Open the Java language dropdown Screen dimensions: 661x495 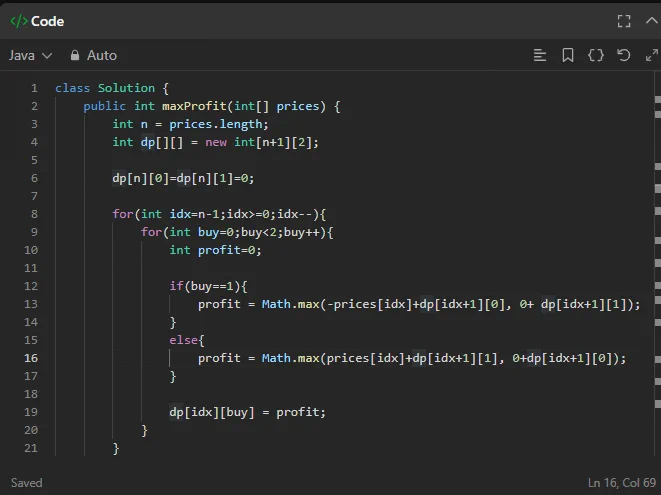pyautogui.click(x=30, y=55)
